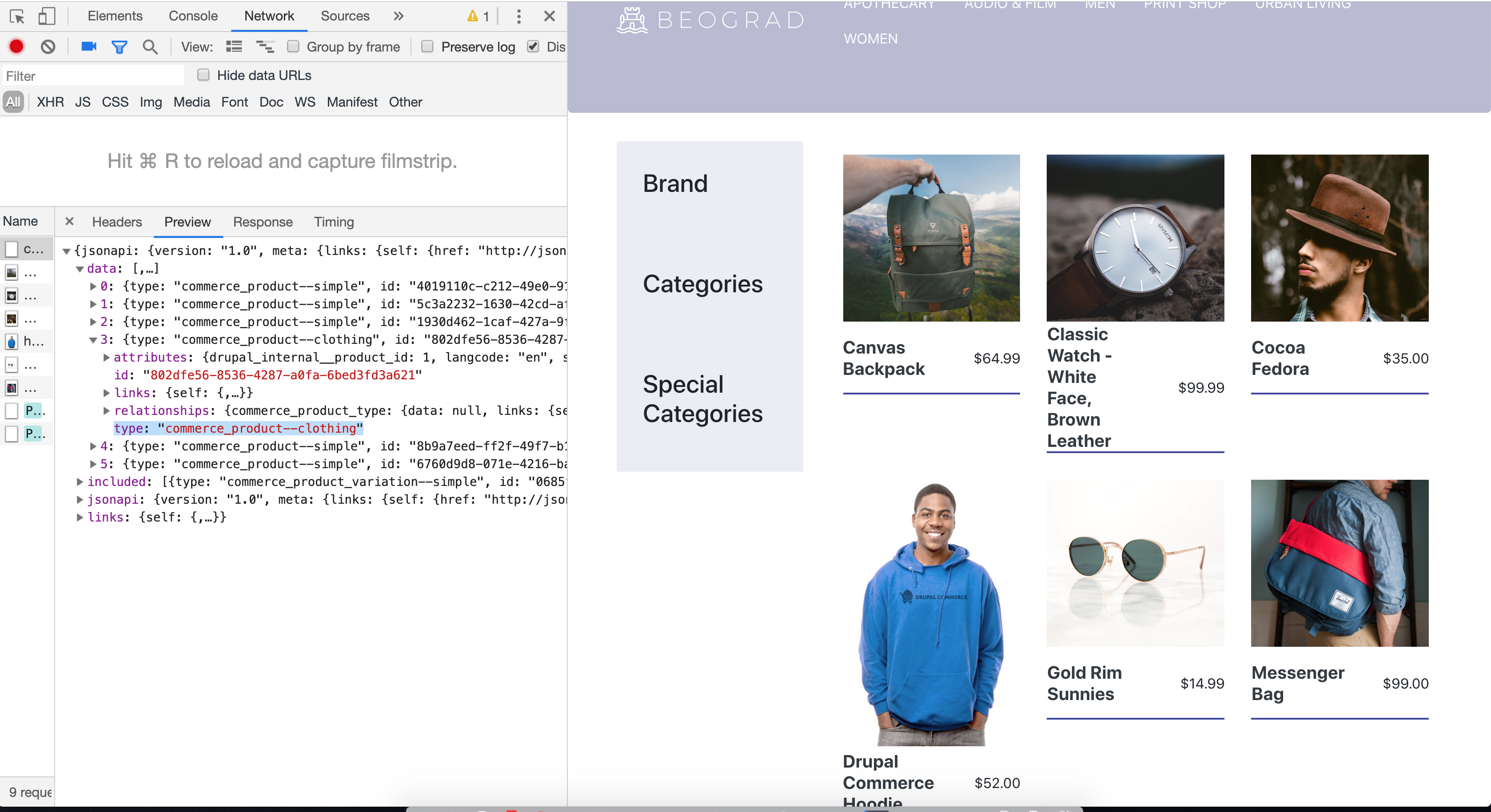Enable Preserve log checkbox
Screen dimensions: 1491x812
(427, 46)
